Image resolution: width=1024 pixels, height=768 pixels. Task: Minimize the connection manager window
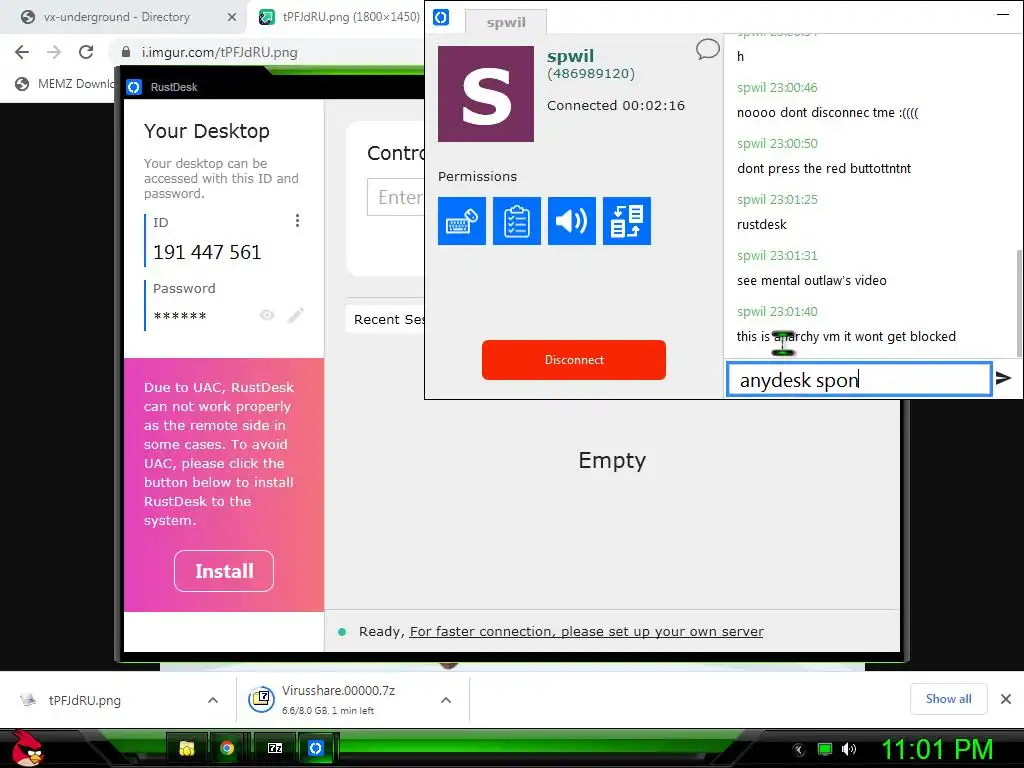click(x=1003, y=14)
